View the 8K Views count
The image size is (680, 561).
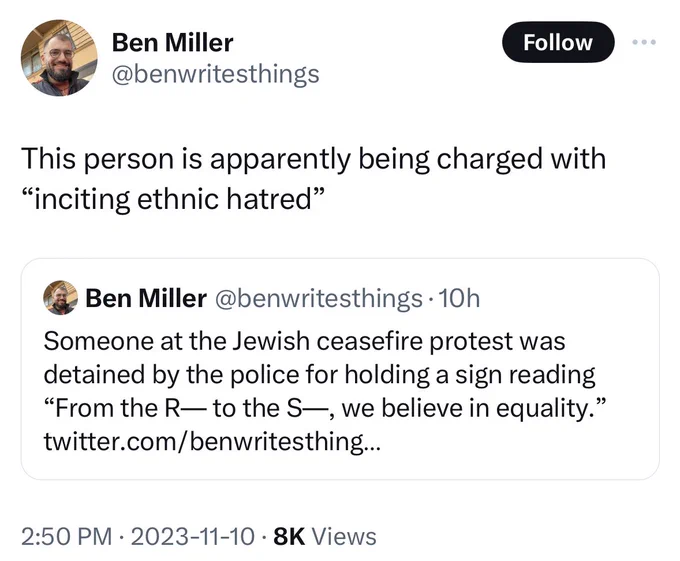325,536
